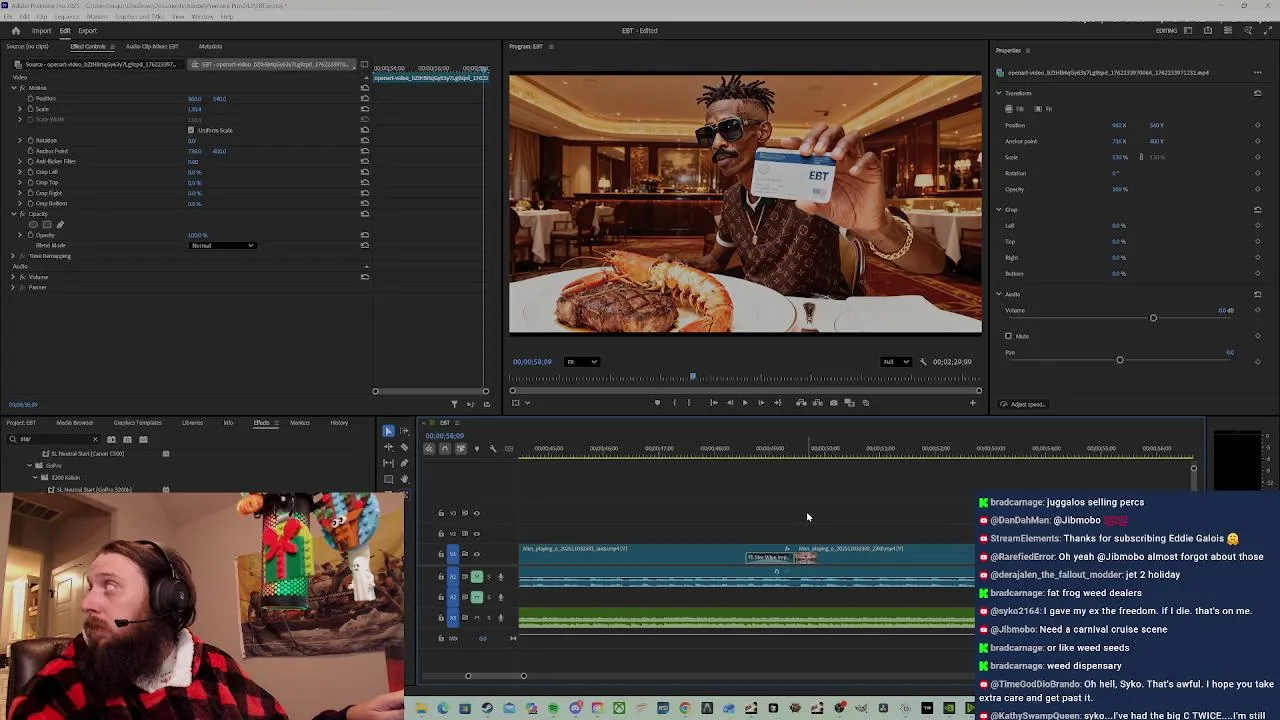
Task: Adjust the Volume slider in Properties
Action: click(x=1153, y=318)
